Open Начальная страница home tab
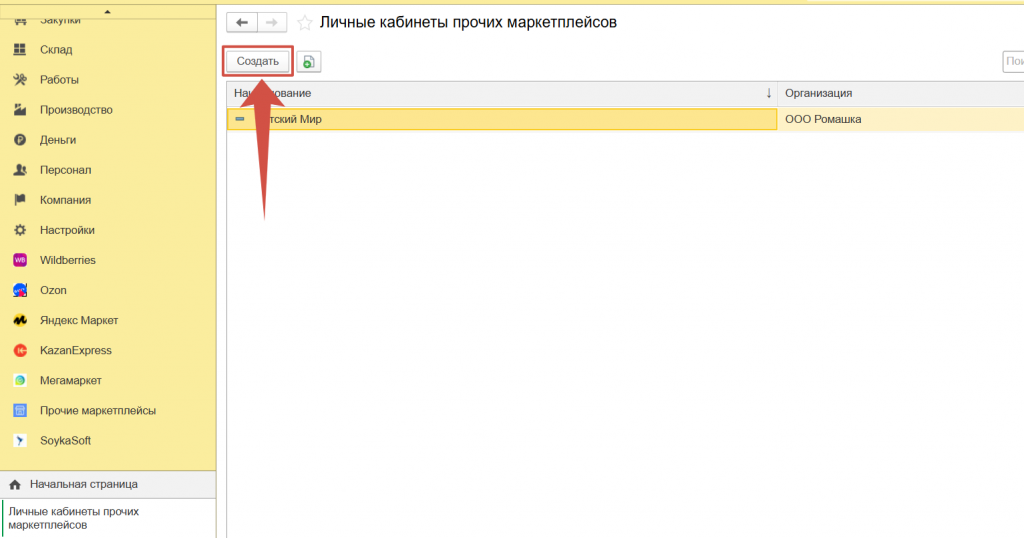Viewport: 1024px width, 538px height. pyautogui.click(x=84, y=484)
